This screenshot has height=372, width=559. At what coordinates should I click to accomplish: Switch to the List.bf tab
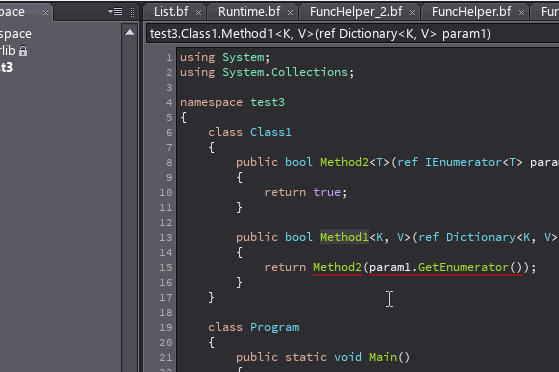(x=171, y=12)
